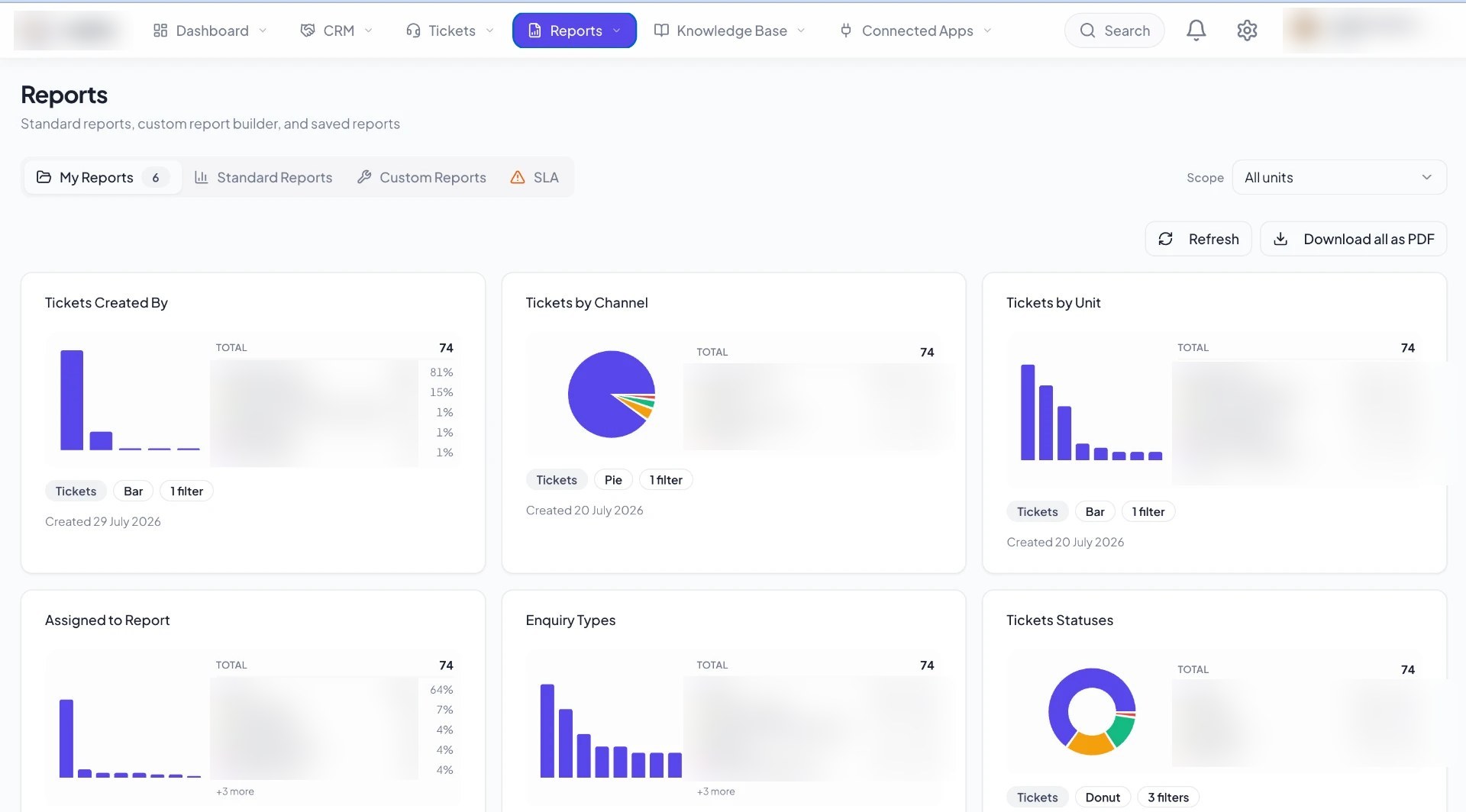Click Created 29 July 2026 text
The width and height of the screenshot is (1466, 812).
(102, 522)
